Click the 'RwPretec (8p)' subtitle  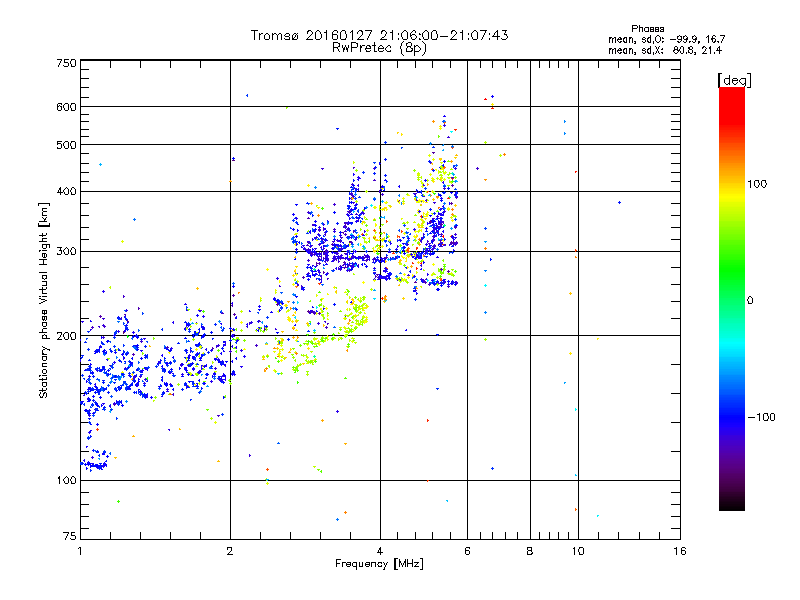[379, 48]
